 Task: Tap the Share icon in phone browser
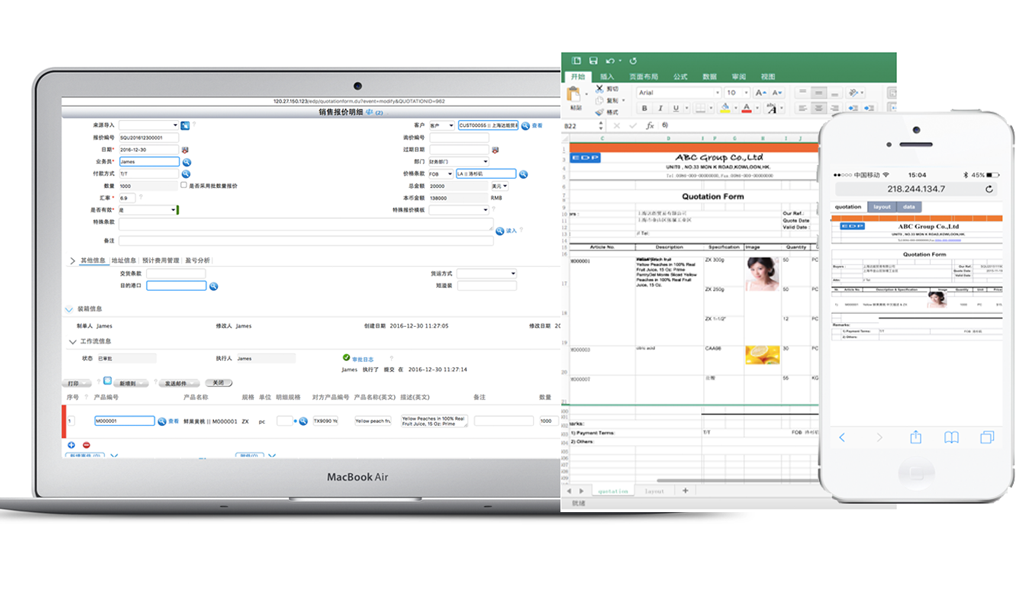[x=915, y=437]
